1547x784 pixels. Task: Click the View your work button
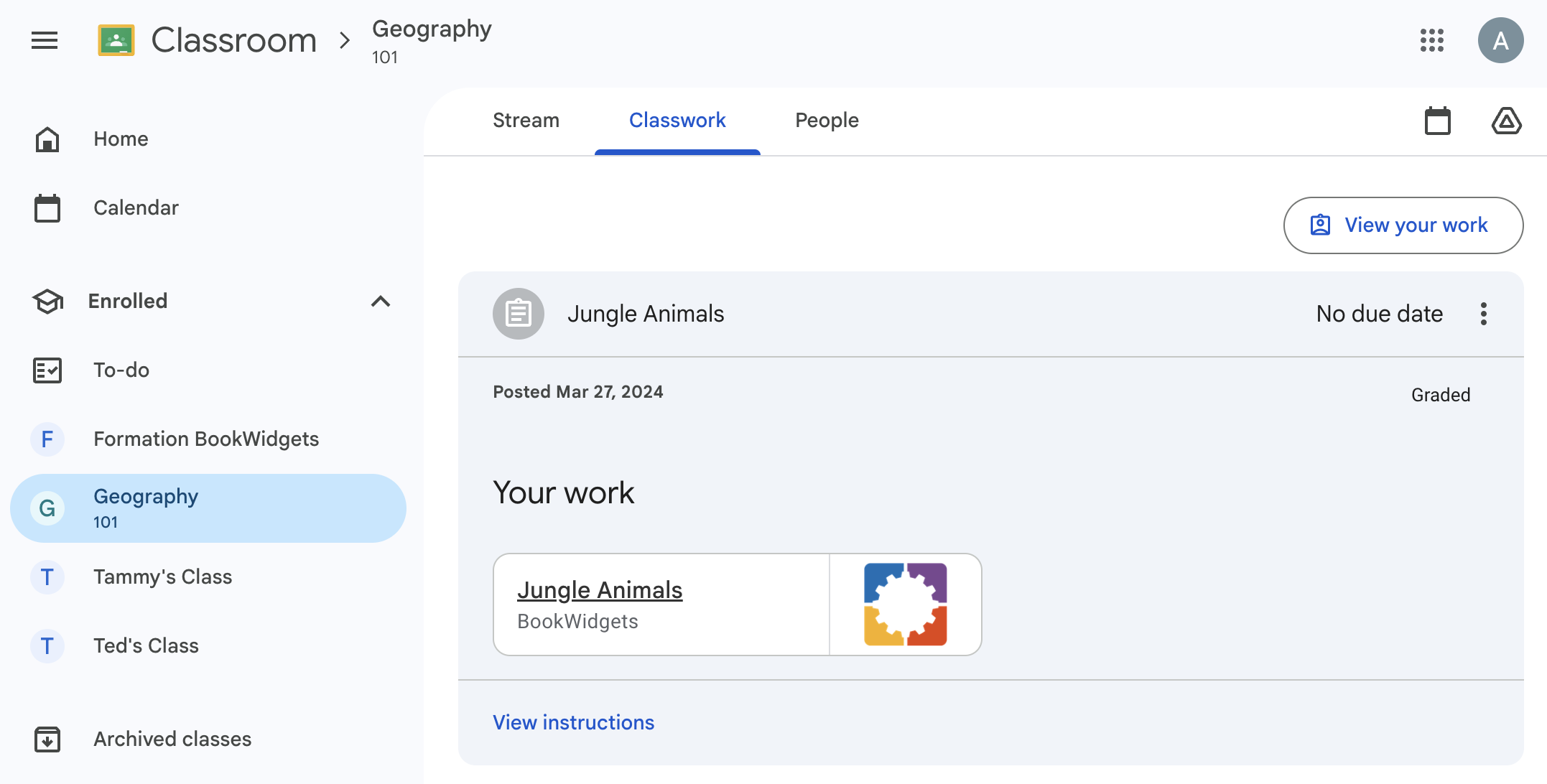click(x=1402, y=225)
